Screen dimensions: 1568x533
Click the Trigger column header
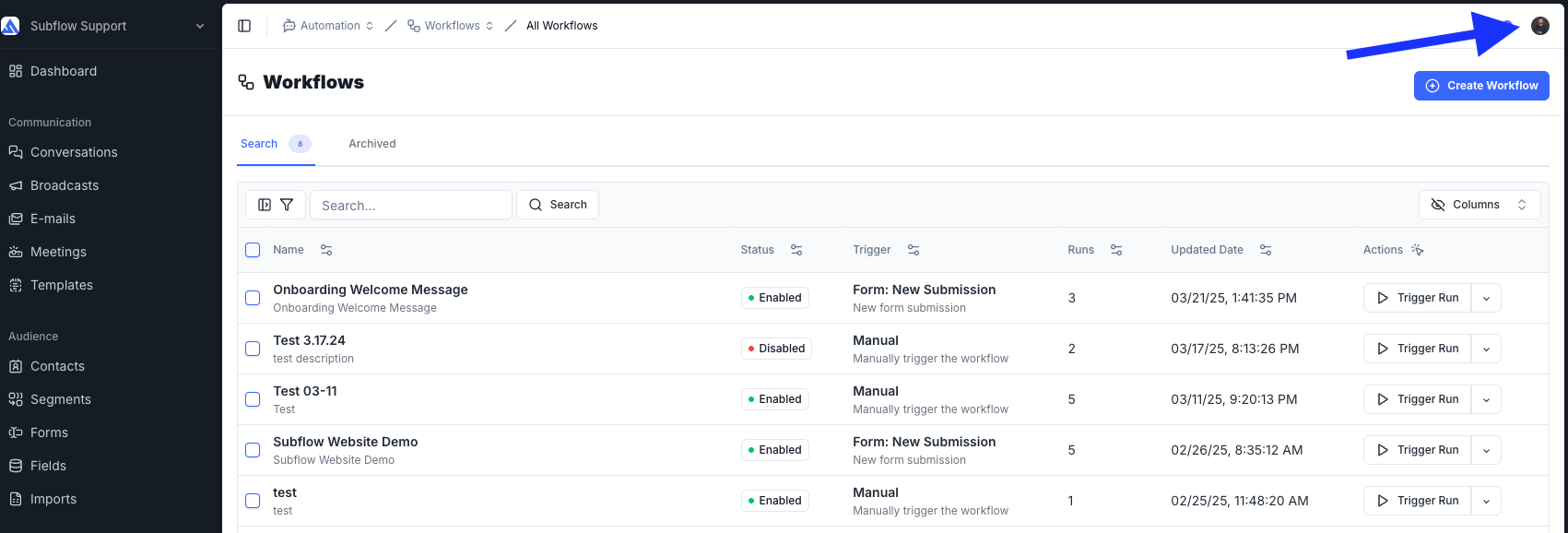click(x=872, y=250)
